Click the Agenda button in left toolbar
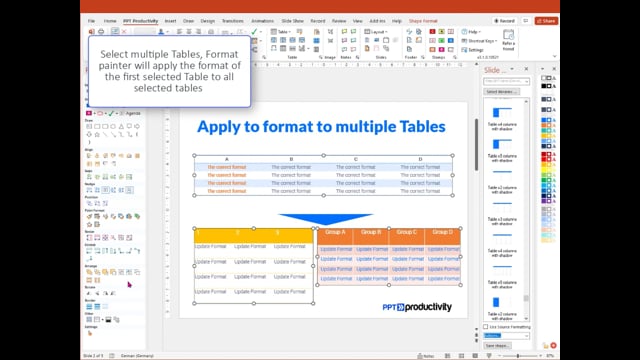 [x=131, y=113]
